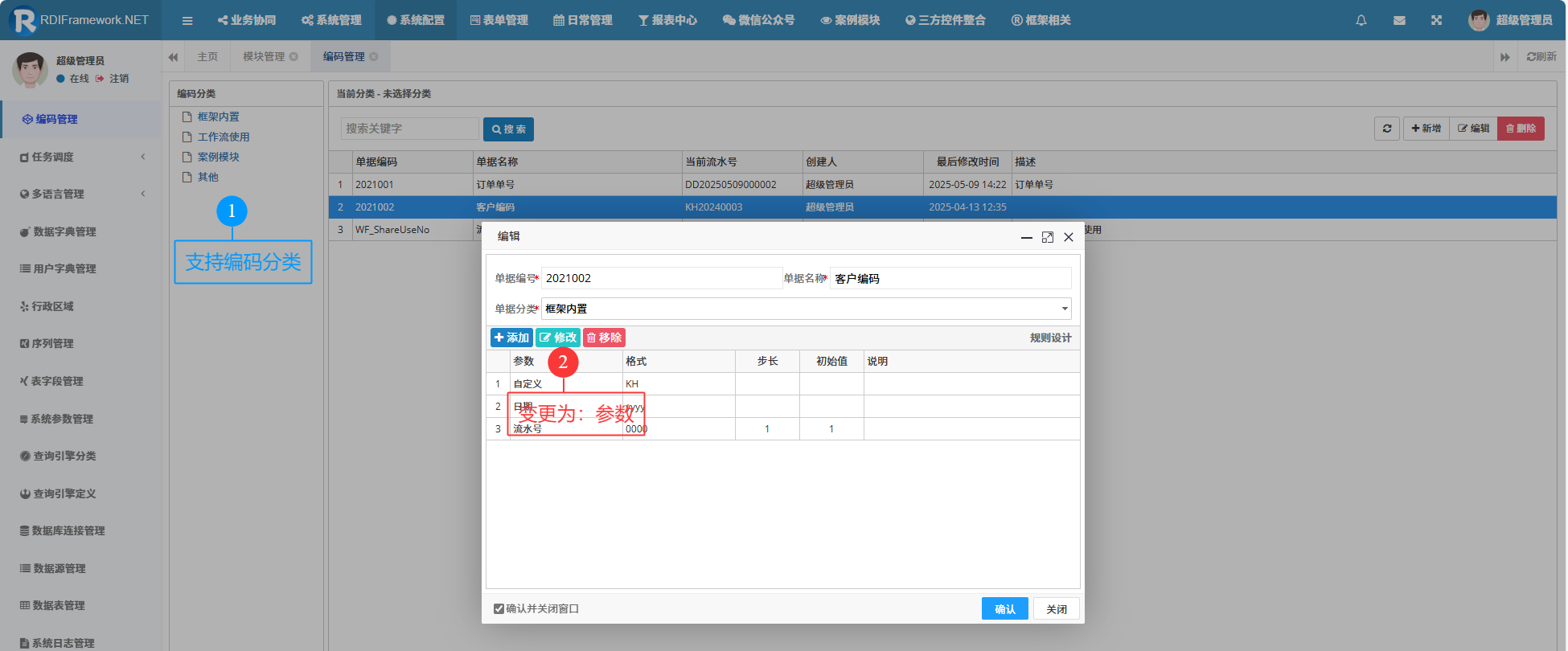Open the 日常管理 top menu

[x=583, y=20]
